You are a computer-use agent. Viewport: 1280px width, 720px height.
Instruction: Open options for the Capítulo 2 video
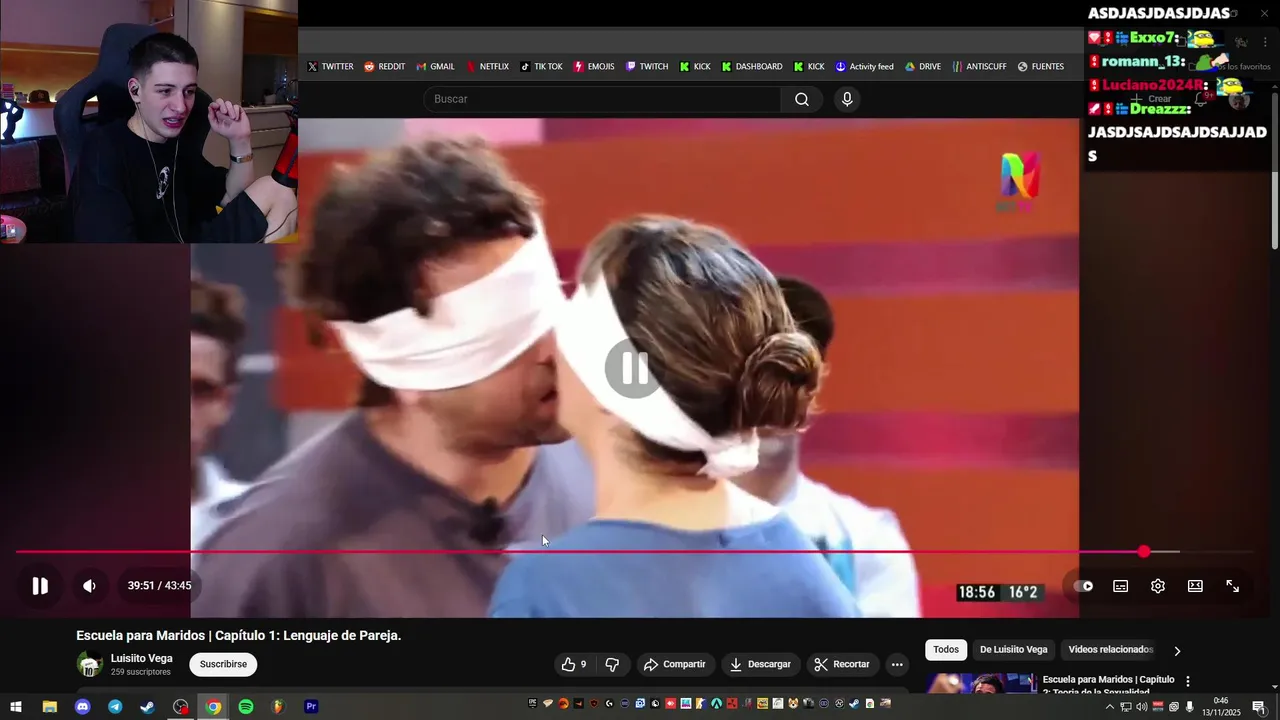(x=1188, y=681)
